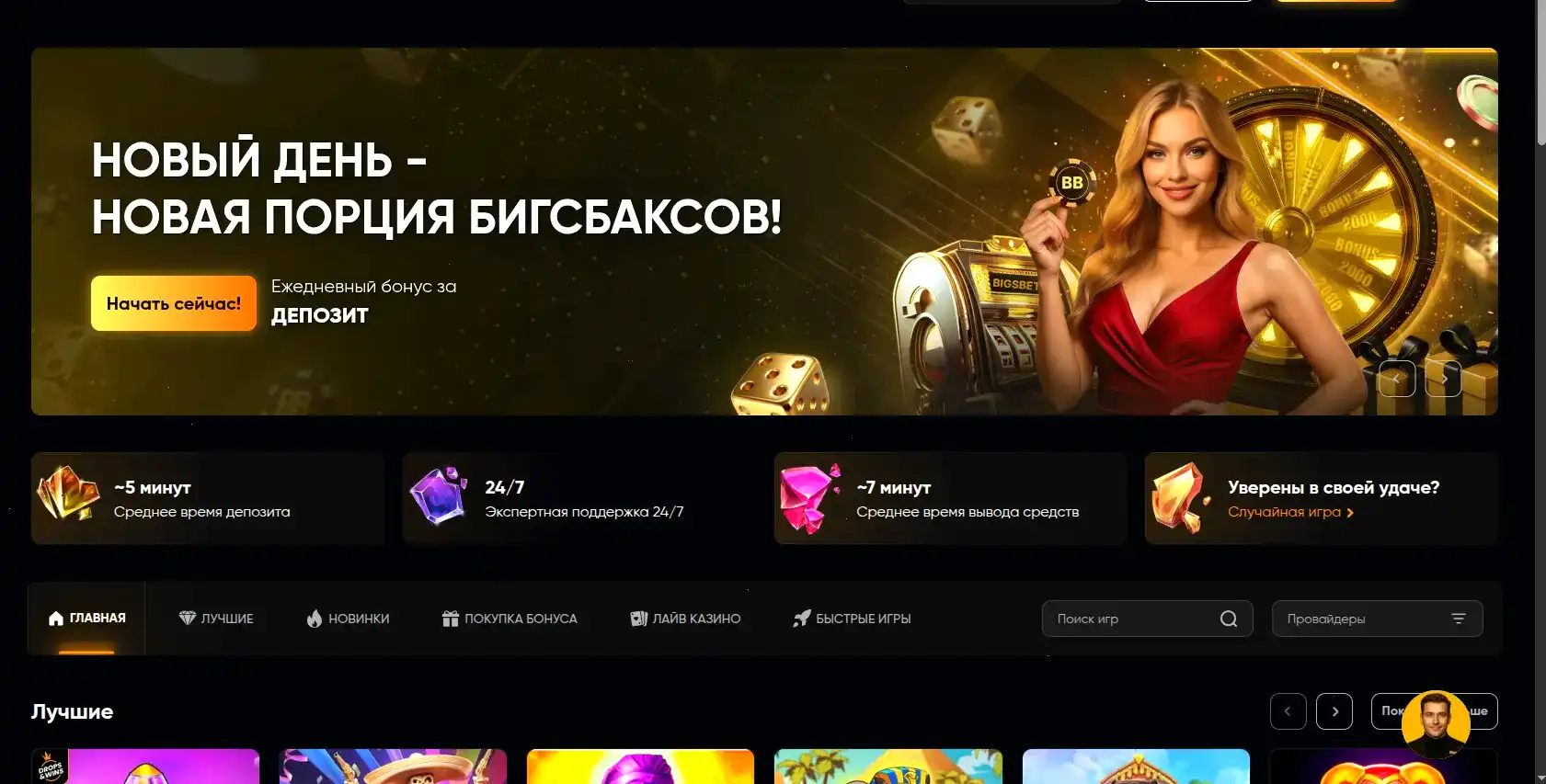Click the search magnifier icon

[1228, 619]
